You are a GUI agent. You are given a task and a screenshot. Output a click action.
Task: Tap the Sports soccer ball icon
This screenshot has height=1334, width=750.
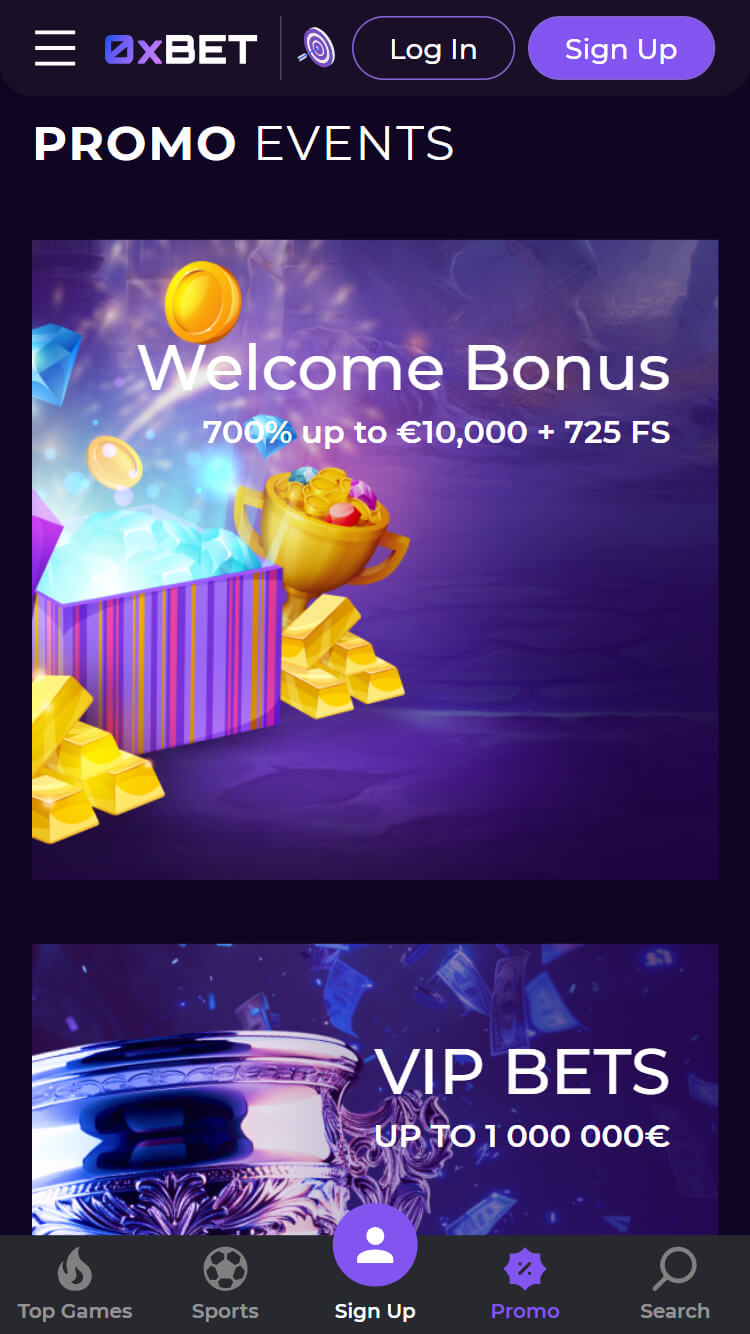point(225,1270)
